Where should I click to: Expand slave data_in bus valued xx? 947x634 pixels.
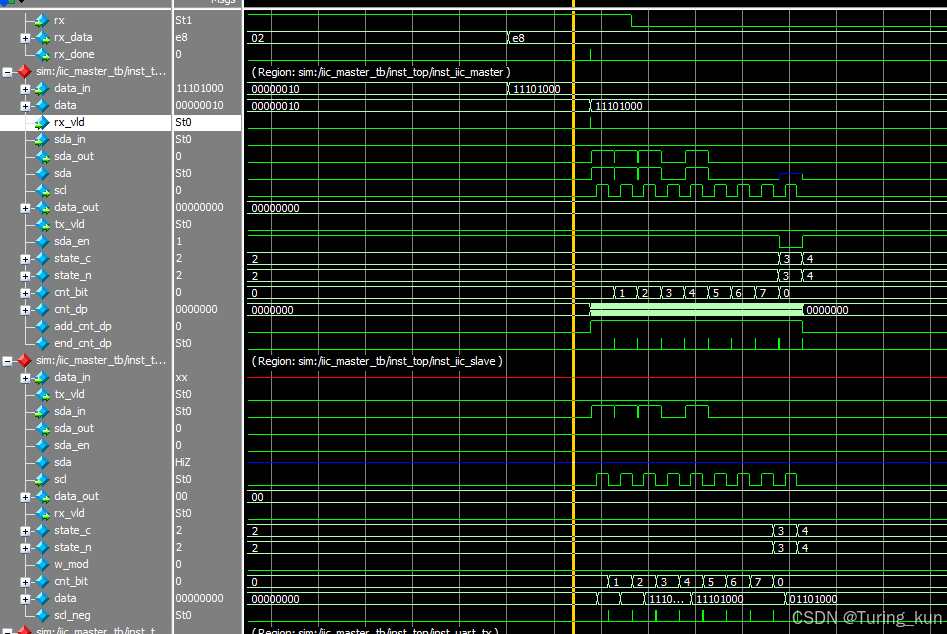[x=25, y=378]
